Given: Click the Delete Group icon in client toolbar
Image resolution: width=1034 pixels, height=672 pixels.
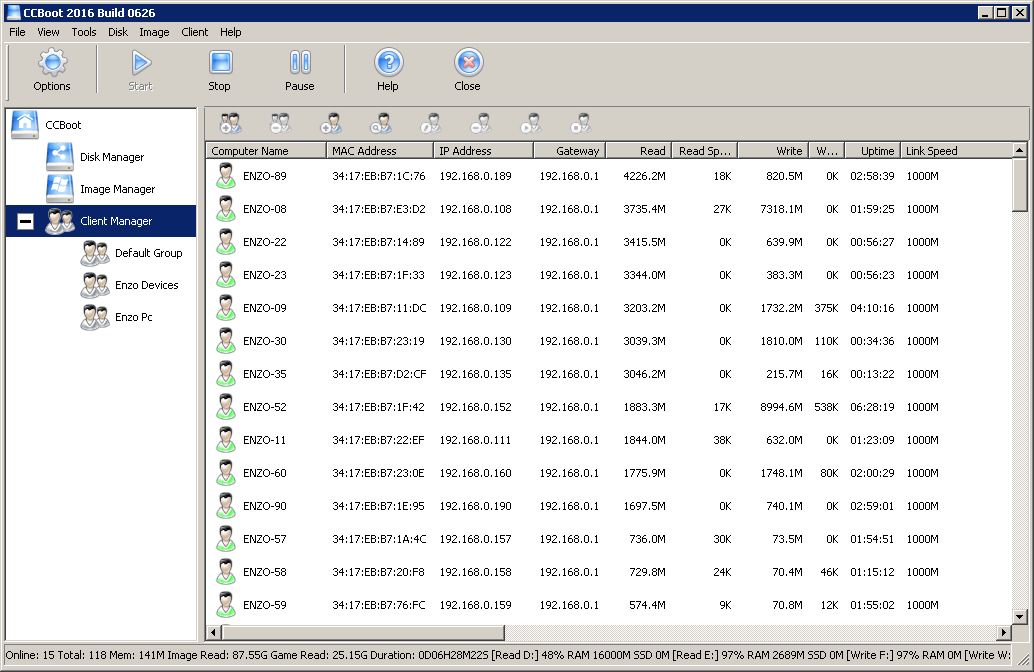Looking at the screenshot, I should [280, 122].
